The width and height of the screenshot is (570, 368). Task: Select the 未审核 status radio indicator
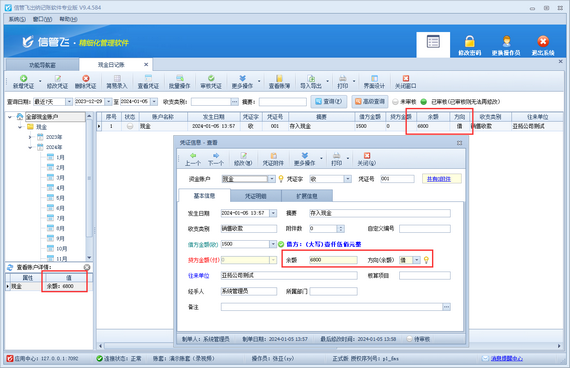396,102
